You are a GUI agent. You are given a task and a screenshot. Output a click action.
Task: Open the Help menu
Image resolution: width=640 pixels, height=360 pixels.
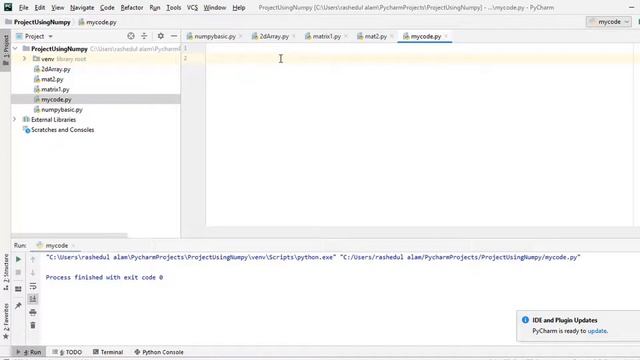pos(239,7)
